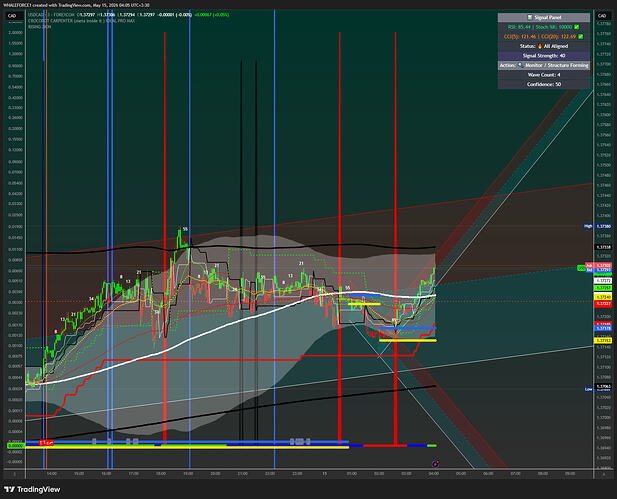Click the day 15 label on time axis
Viewport: 617px width, 499px height.
325,473
